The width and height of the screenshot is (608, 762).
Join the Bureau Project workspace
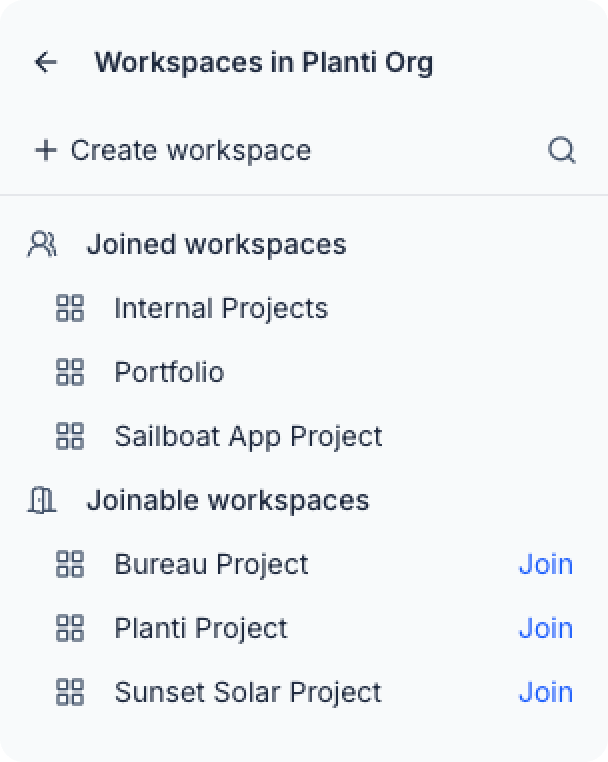tap(545, 565)
